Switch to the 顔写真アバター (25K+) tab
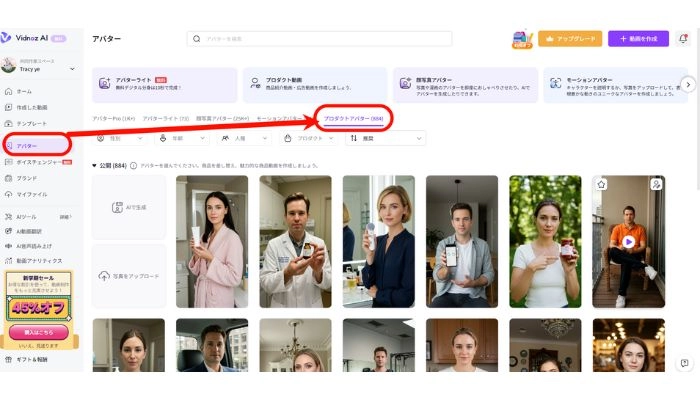 tap(222, 119)
